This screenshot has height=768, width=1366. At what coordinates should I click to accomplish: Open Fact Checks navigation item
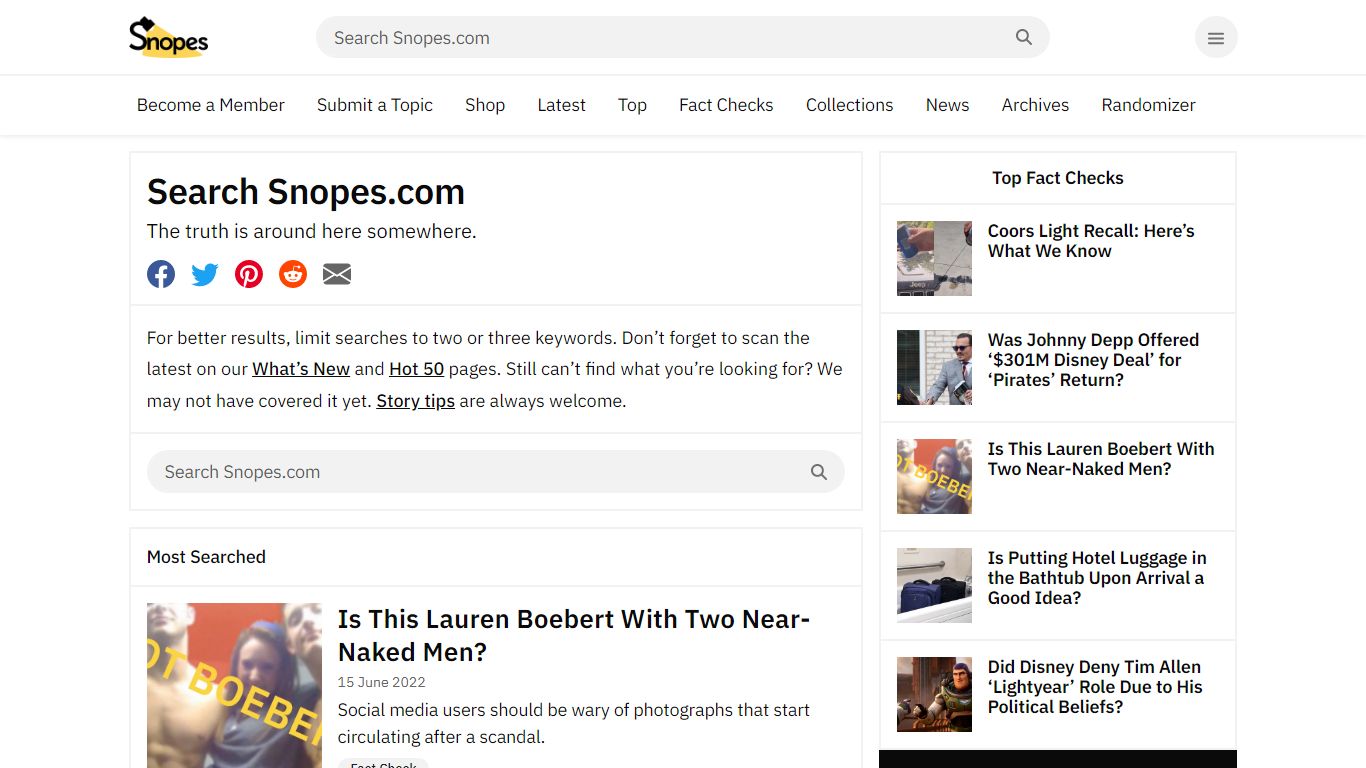726,105
